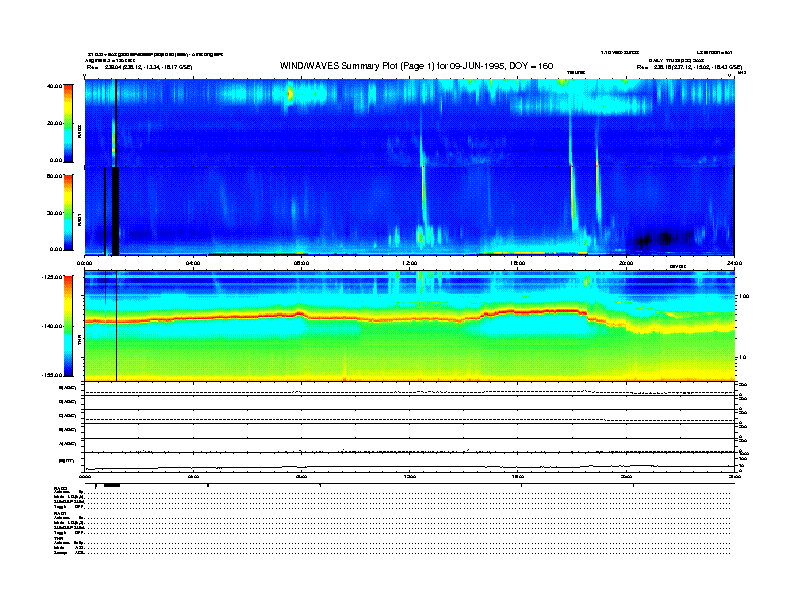Click the red-yellow hotspot in RAD2 near 07:30
This screenshot has width=792, height=612.
tap(290, 94)
